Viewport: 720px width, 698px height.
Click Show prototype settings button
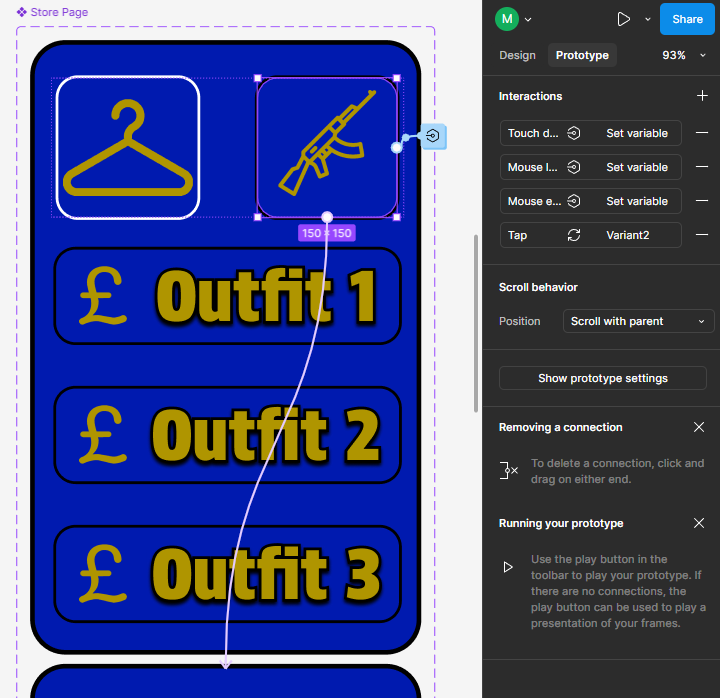[x=602, y=378]
